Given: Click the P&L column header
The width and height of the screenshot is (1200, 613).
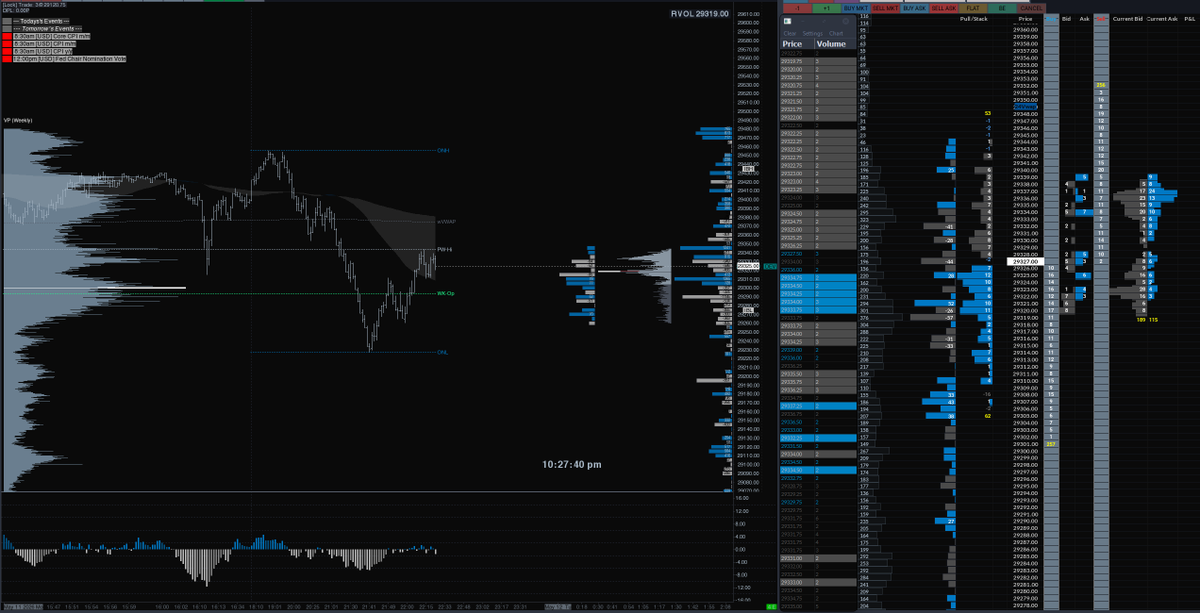Looking at the screenshot, I should point(1188,19).
